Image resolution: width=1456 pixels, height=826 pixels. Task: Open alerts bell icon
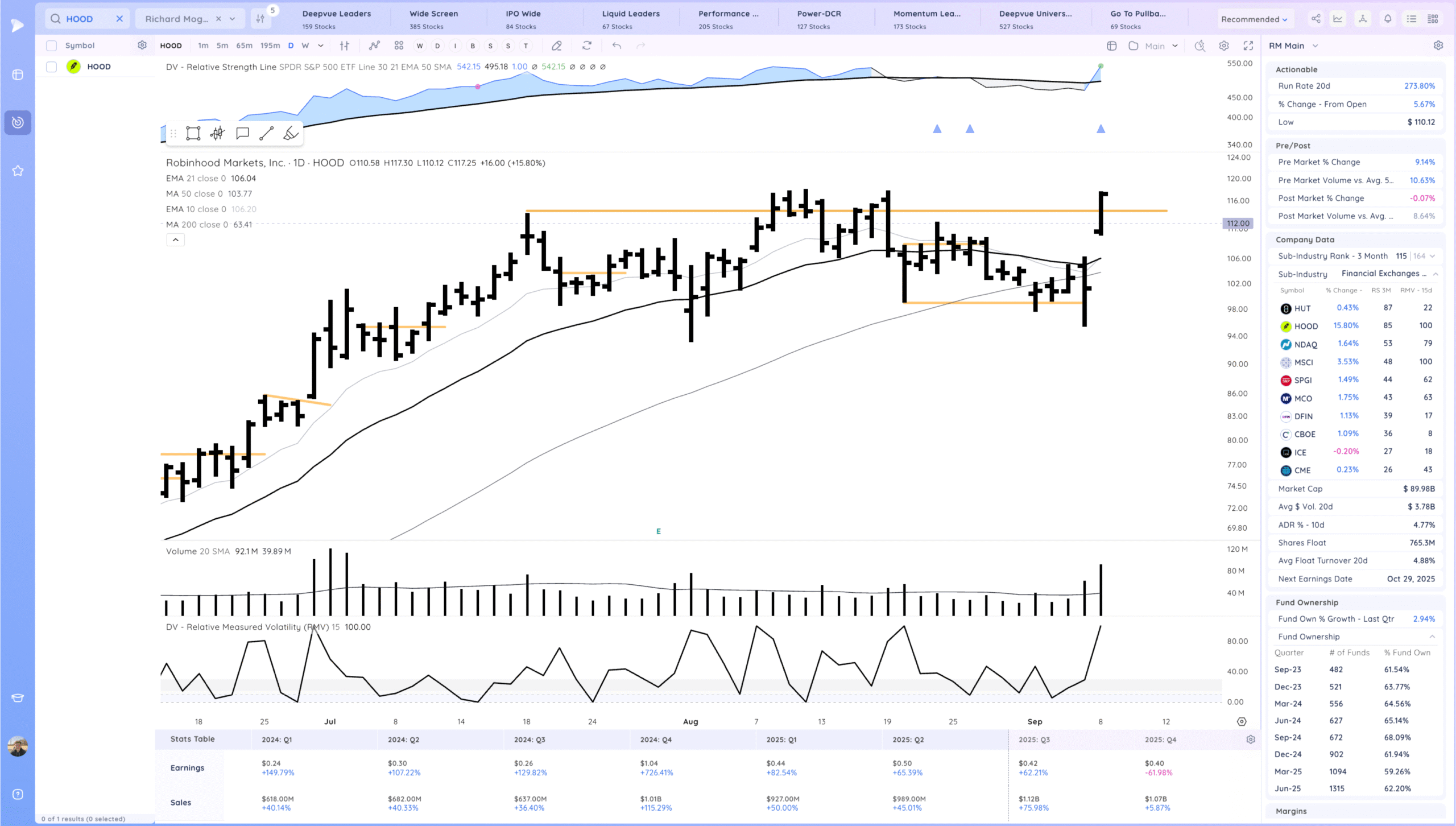coord(1388,19)
